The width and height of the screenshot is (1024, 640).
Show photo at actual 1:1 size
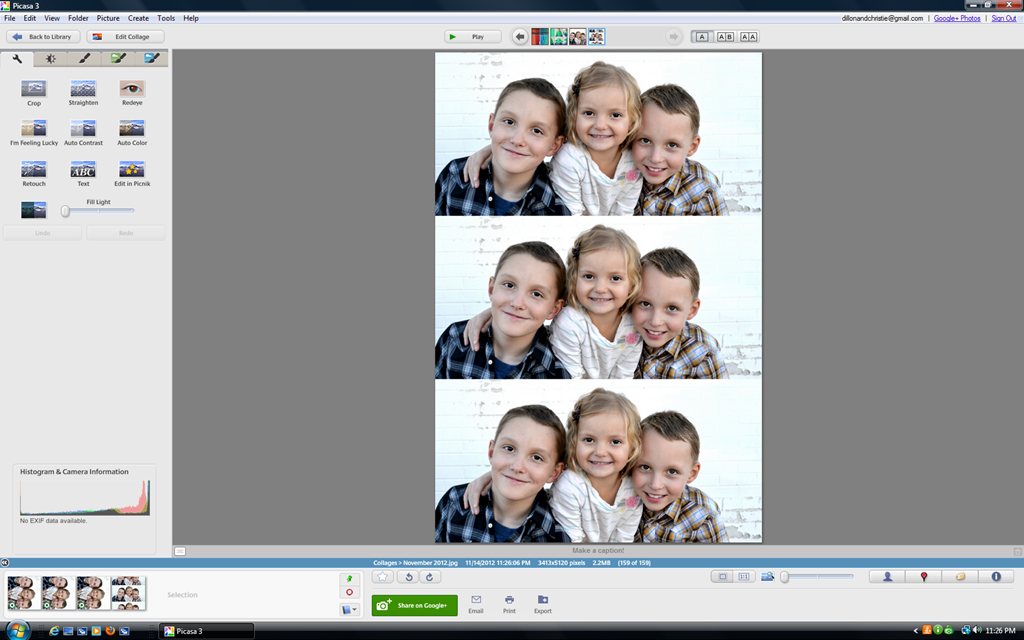744,577
